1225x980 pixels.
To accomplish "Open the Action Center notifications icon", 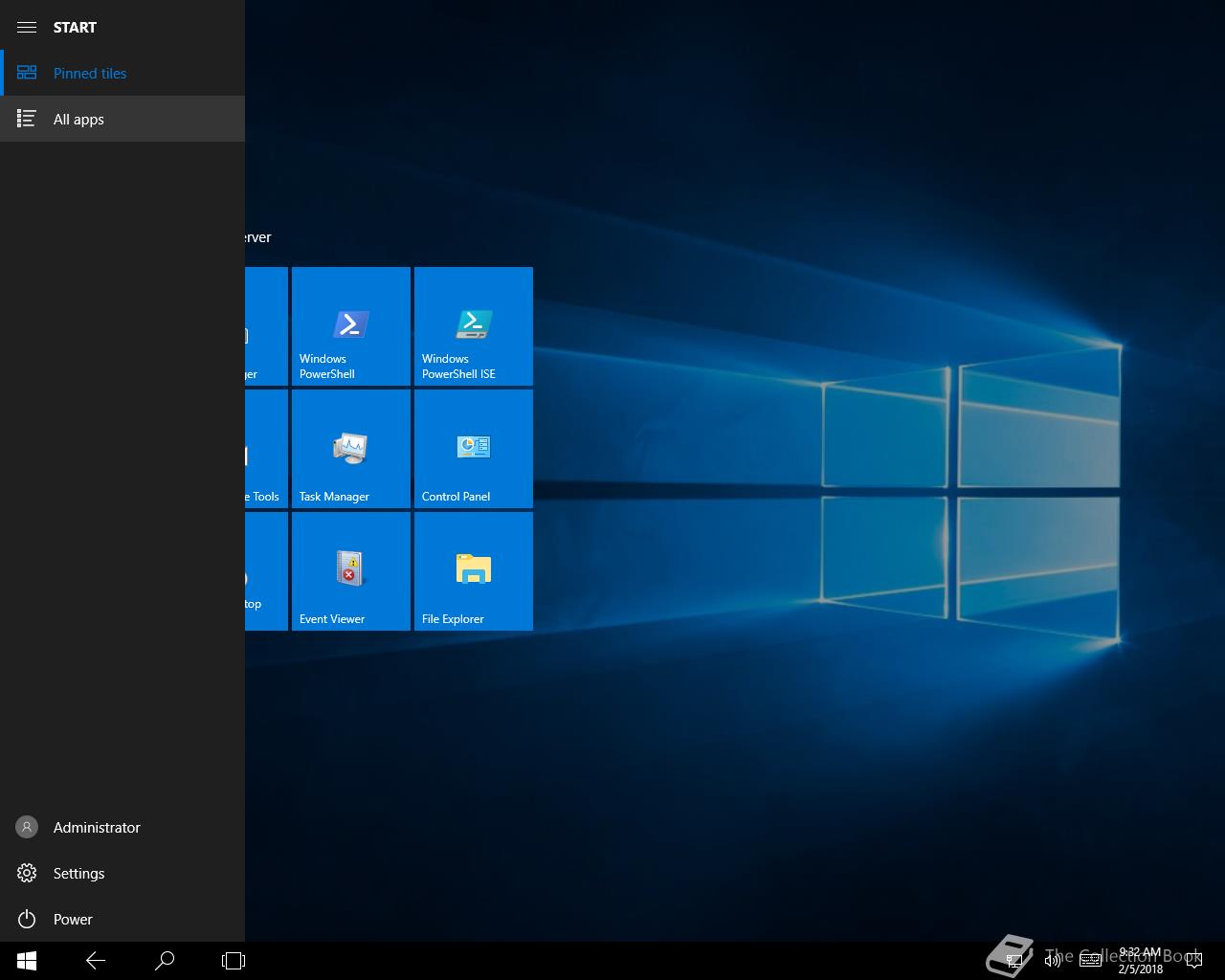I will [1193, 961].
